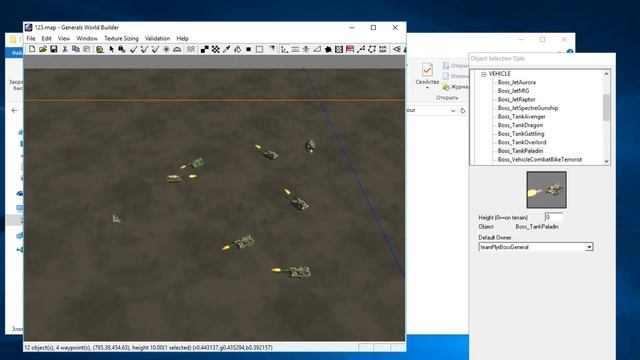Click the Open file folder icon
This screenshot has height=360, width=640.
42,49
